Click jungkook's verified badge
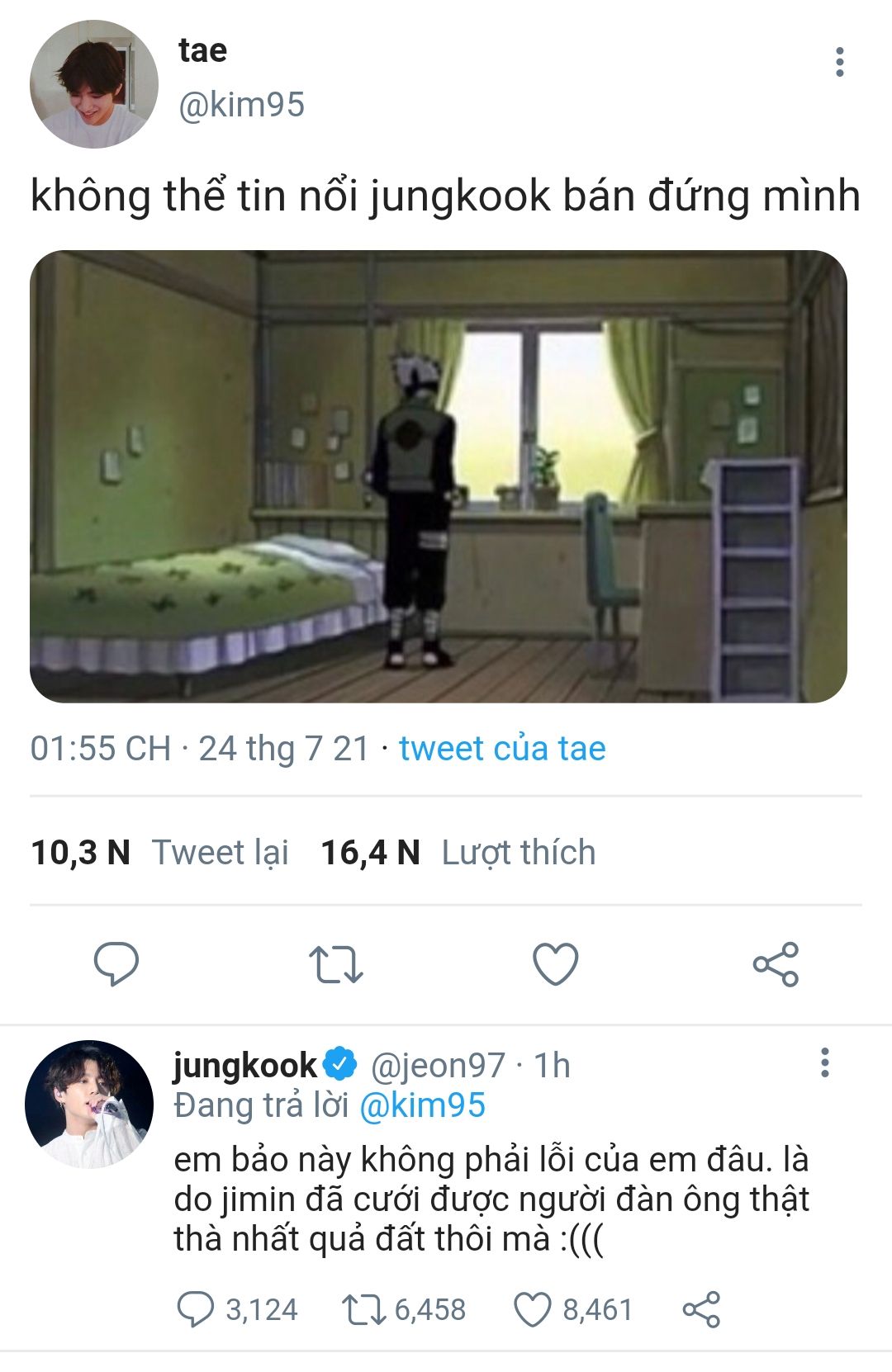Screen dimensions: 892x1372 pos(341,1064)
